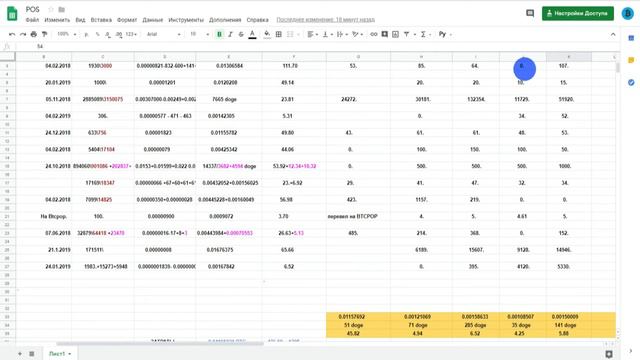Activate the paint format tool

pyautogui.click(x=44, y=34)
